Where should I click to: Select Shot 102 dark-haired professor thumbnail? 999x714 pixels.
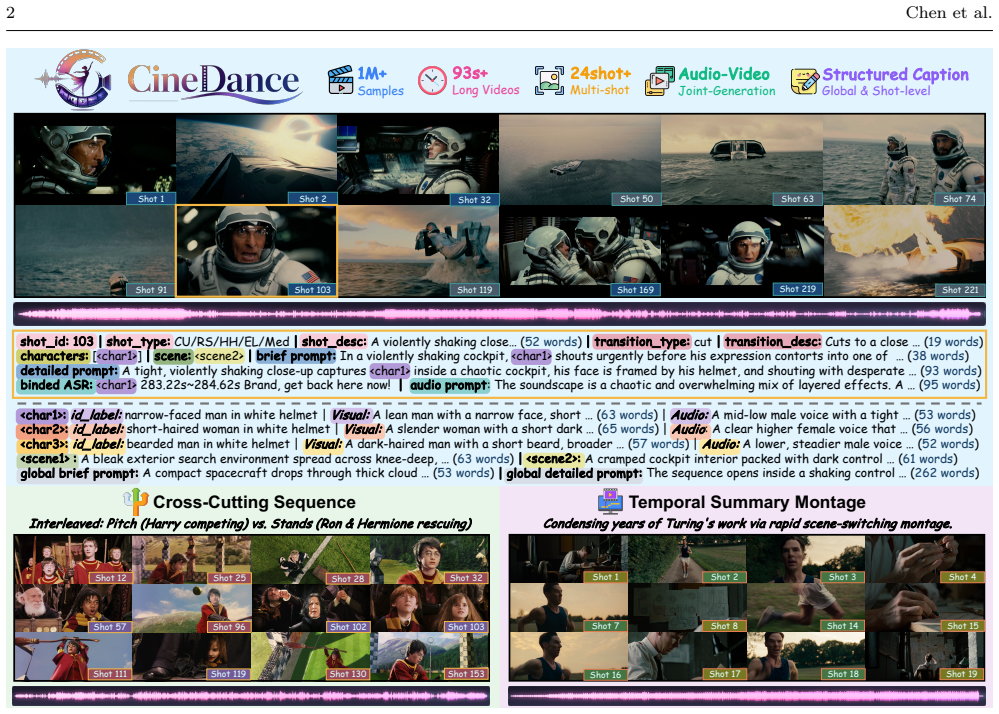click(310, 608)
